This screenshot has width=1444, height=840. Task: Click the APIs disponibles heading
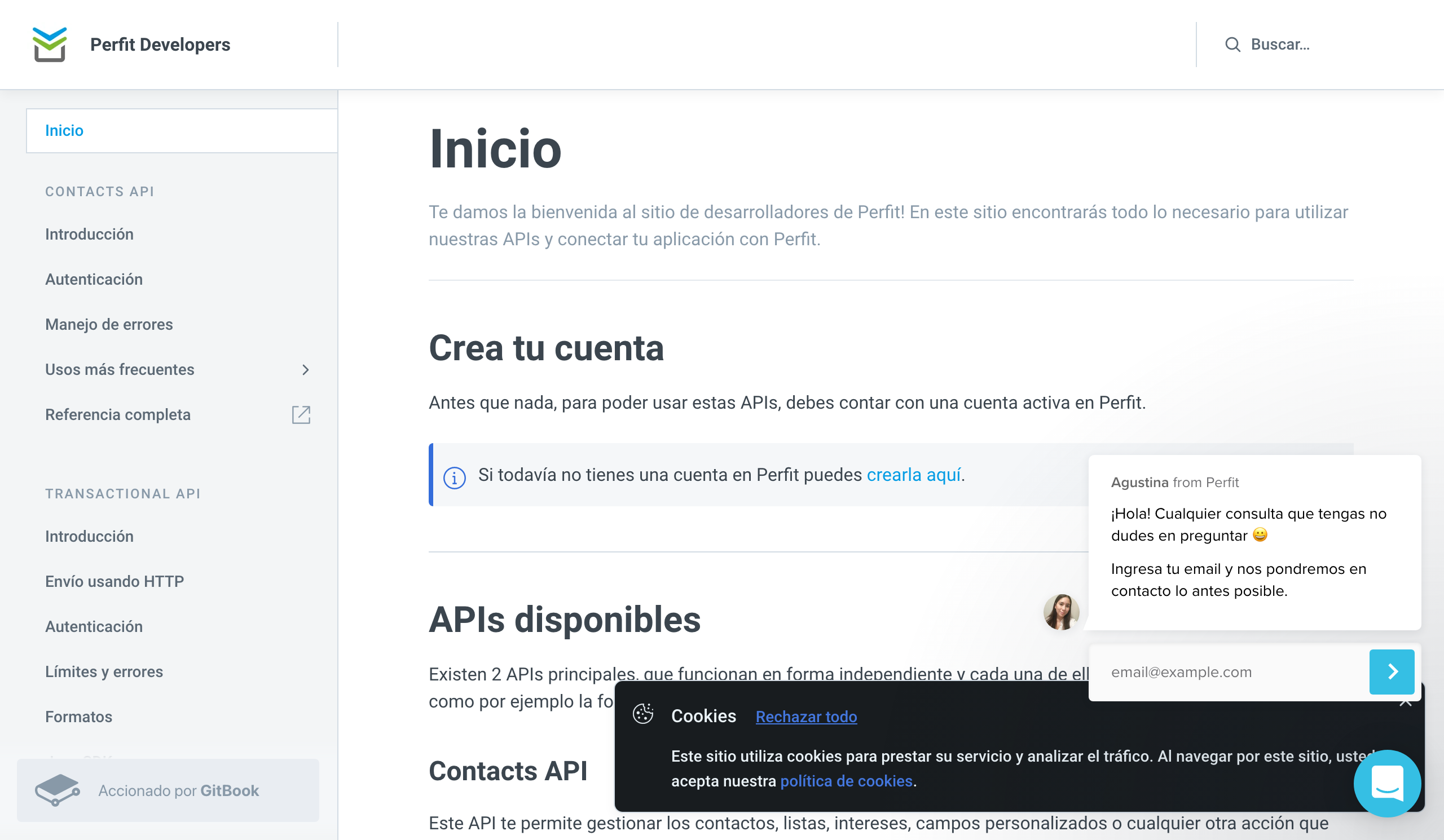(565, 620)
